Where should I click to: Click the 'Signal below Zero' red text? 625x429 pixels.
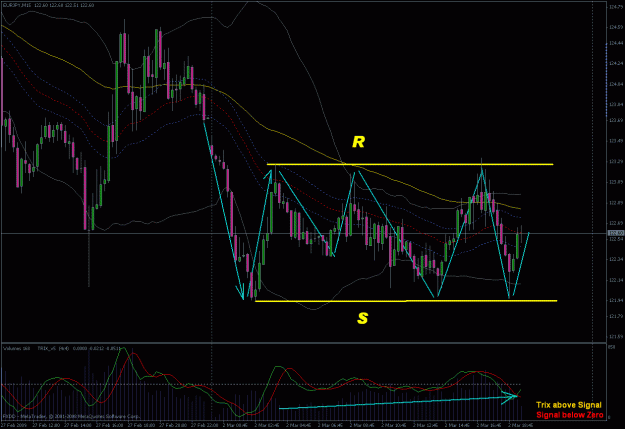click(570, 415)
